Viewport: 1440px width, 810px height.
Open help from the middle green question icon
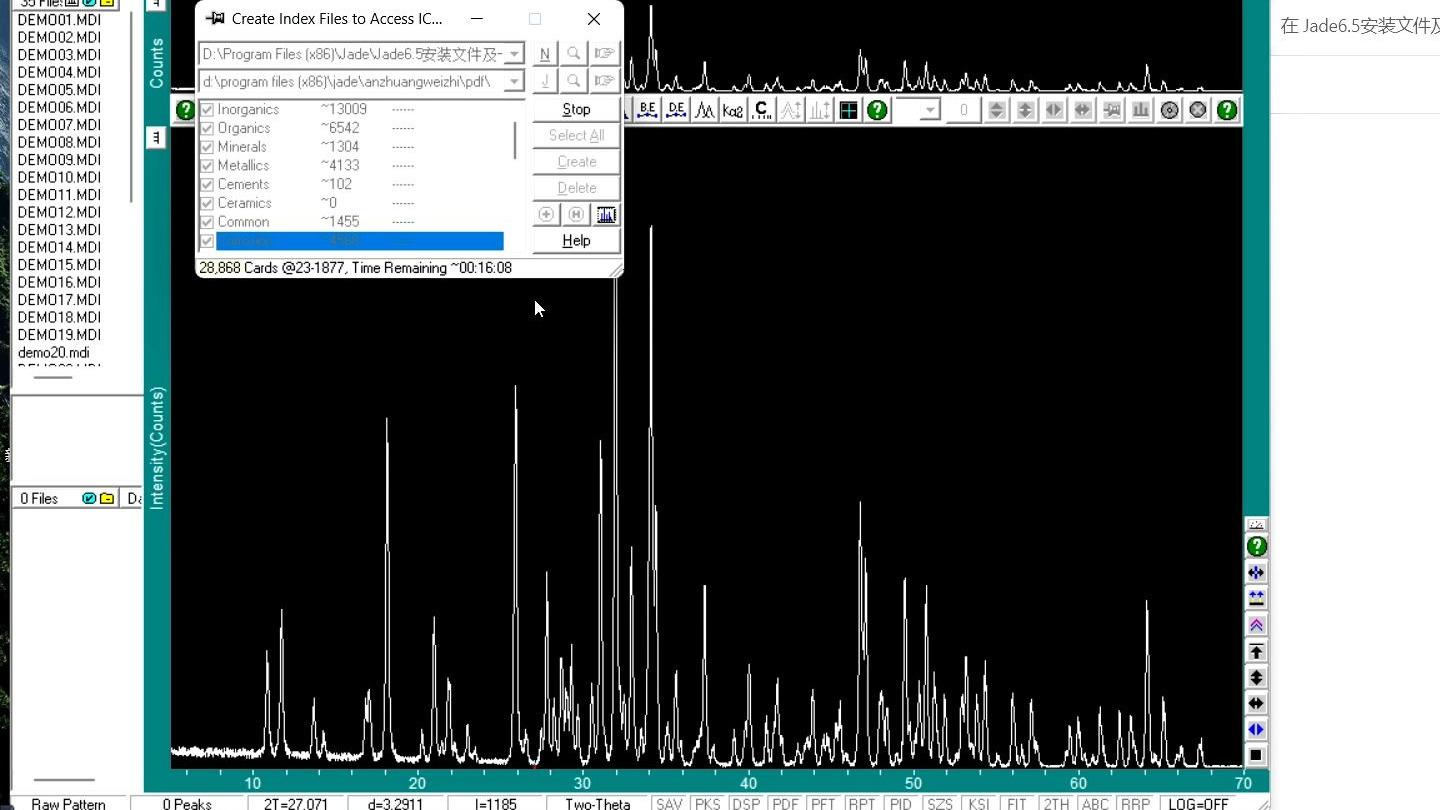pos(877,110)
